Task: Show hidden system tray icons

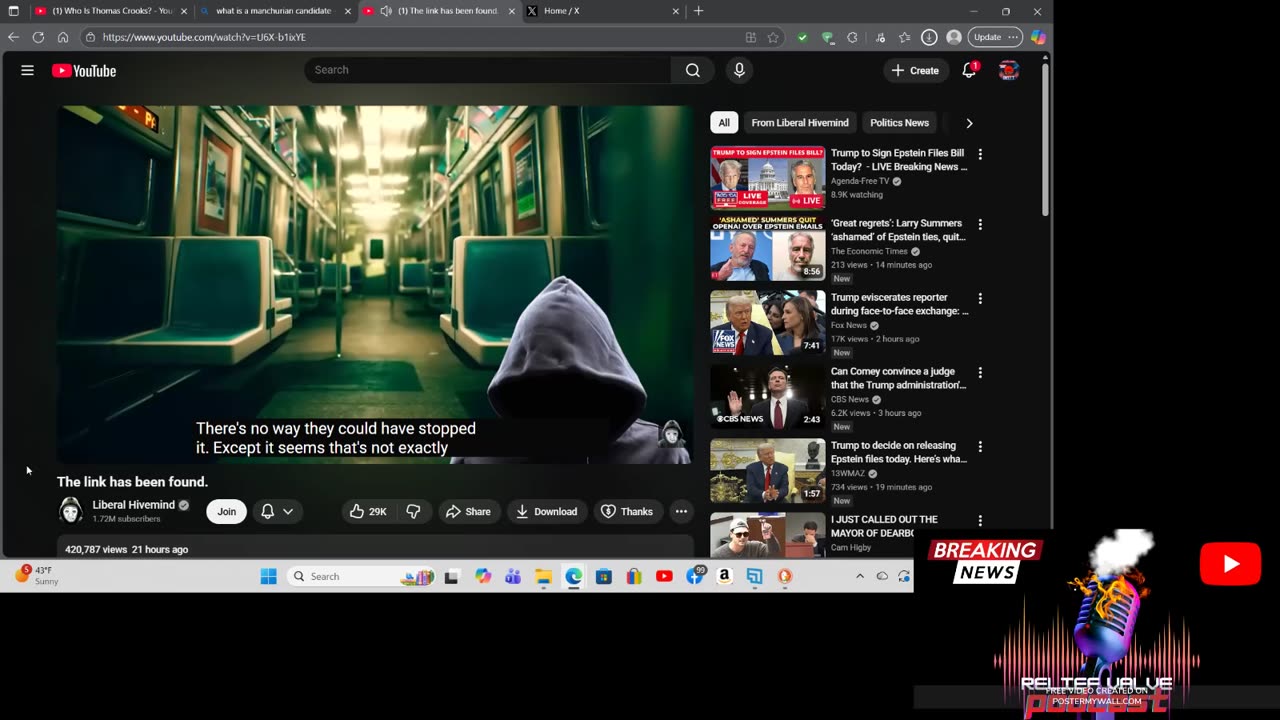Action: pyautogui.click(x=859, y=576)
